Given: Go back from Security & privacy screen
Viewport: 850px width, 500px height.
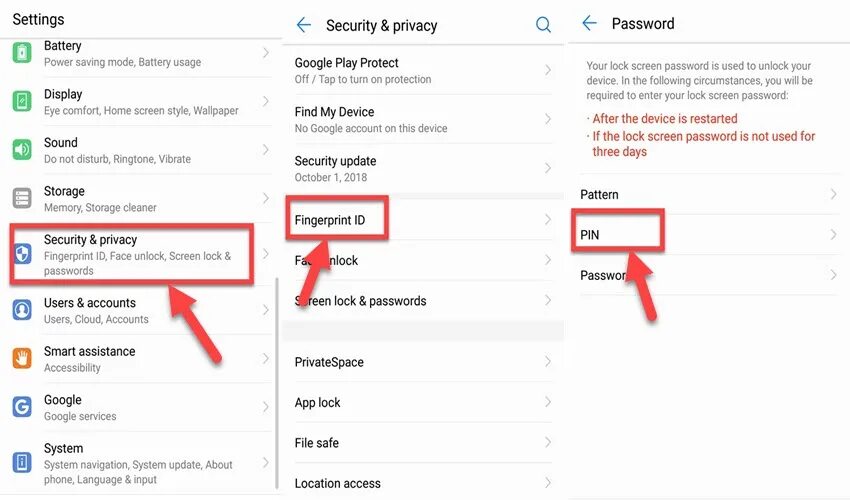Looking at the screenshot, I should [304, 25].
